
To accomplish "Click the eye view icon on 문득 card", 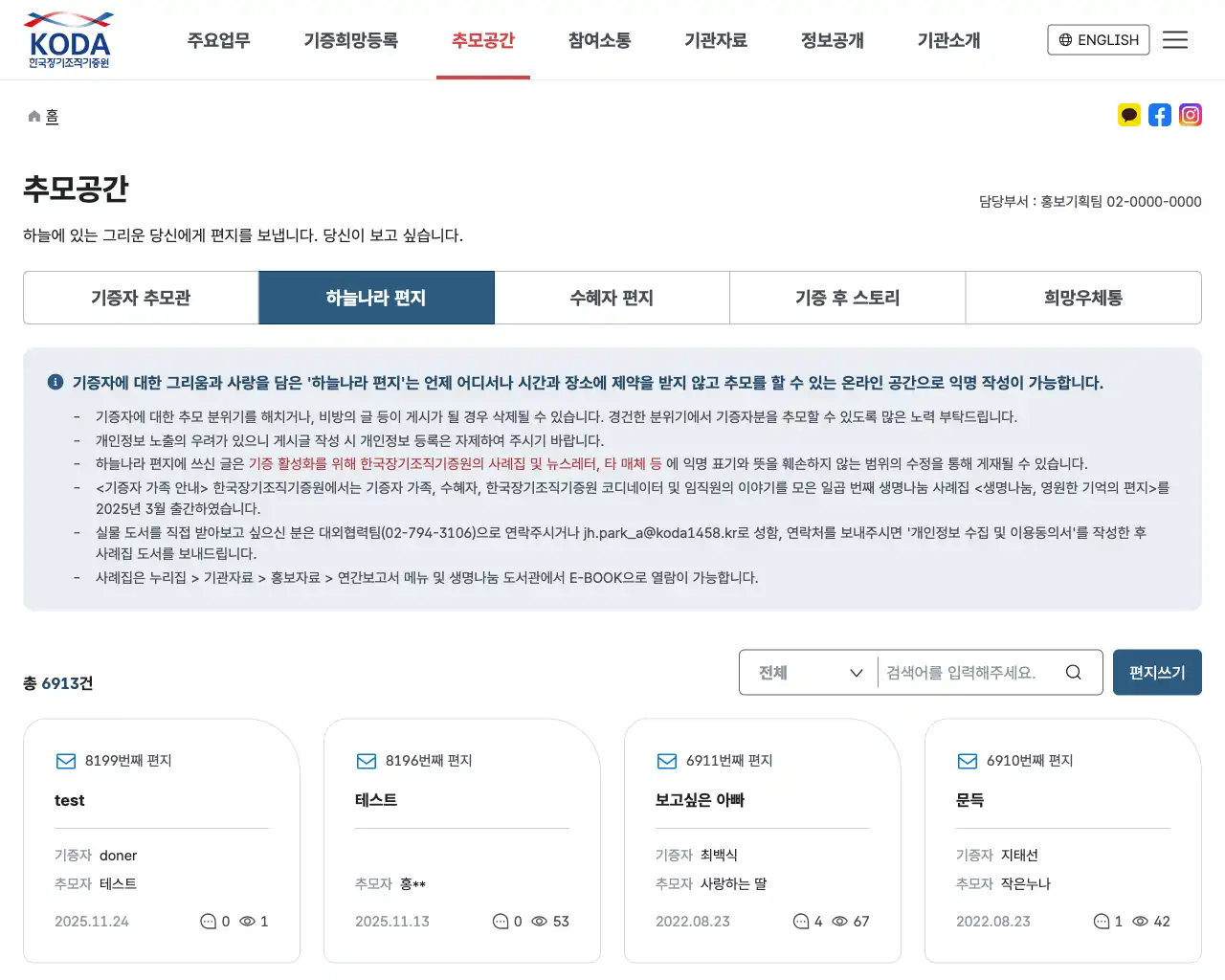I will coord(1140,922).
